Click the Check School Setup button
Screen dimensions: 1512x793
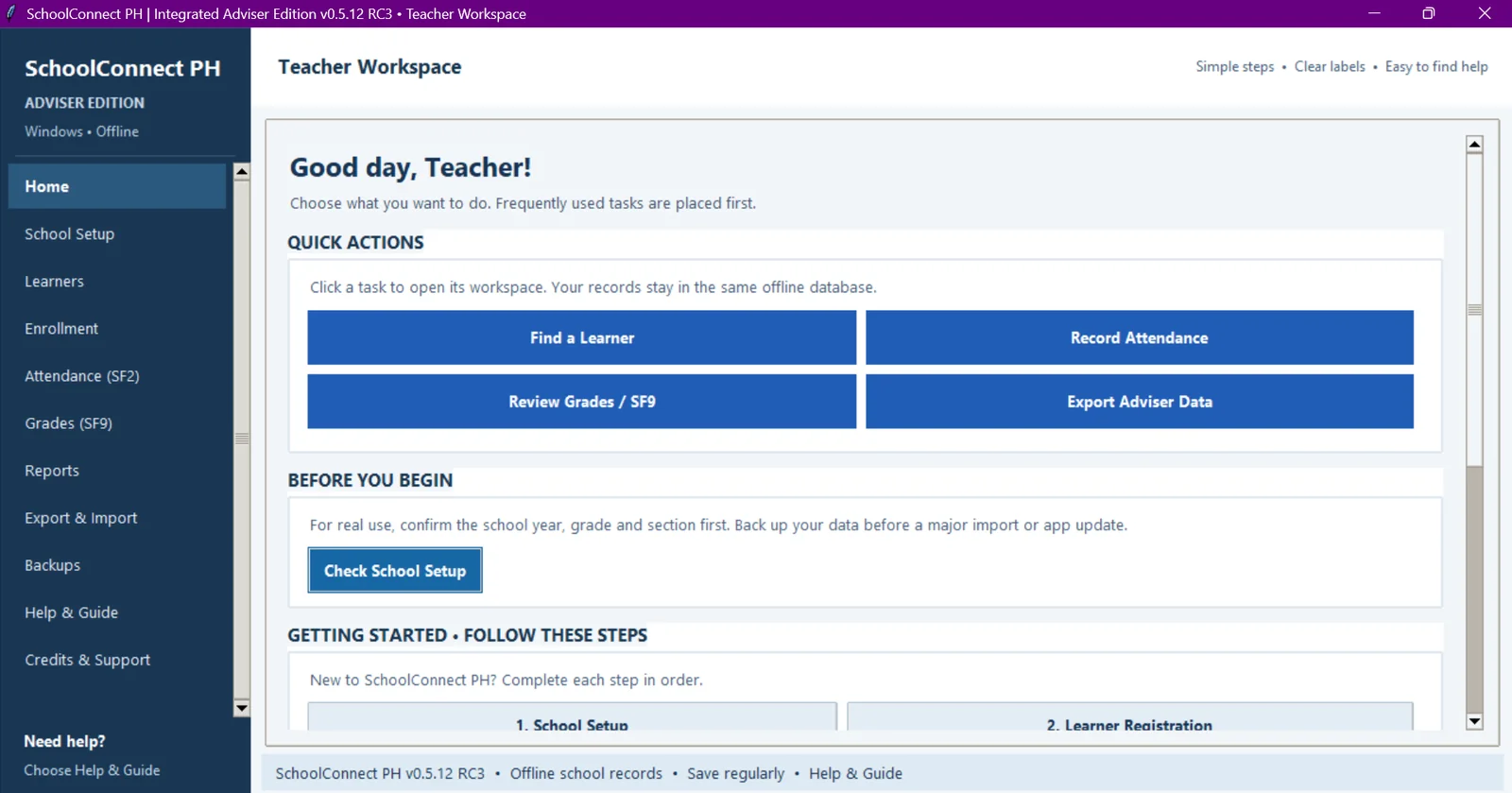[395, 570]
